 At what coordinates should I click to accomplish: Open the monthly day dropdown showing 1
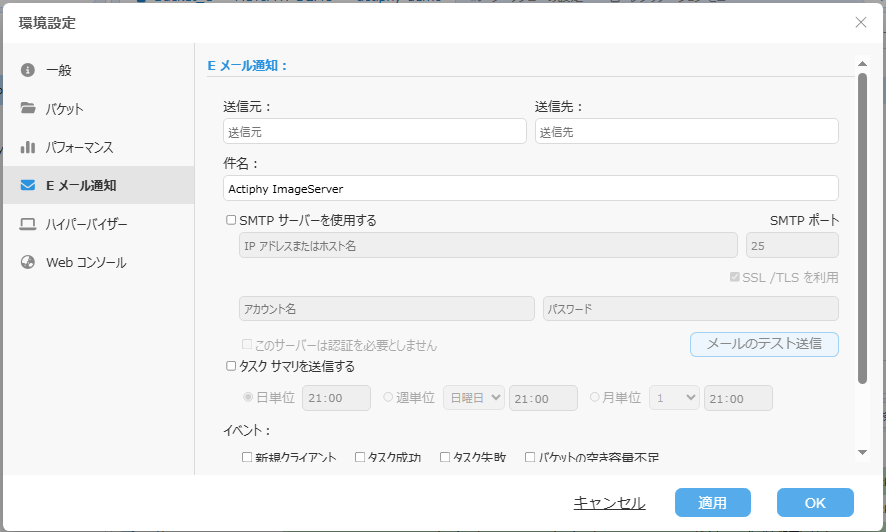(674, 398)
